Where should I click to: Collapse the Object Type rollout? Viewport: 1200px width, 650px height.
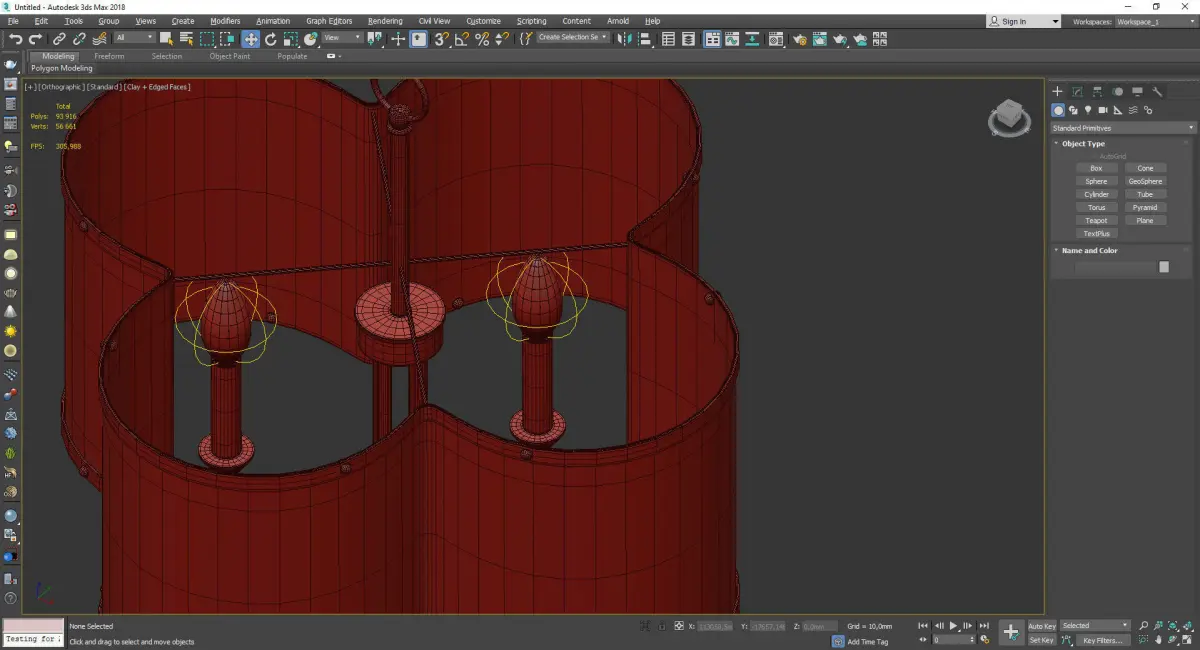click(1083, 144)
